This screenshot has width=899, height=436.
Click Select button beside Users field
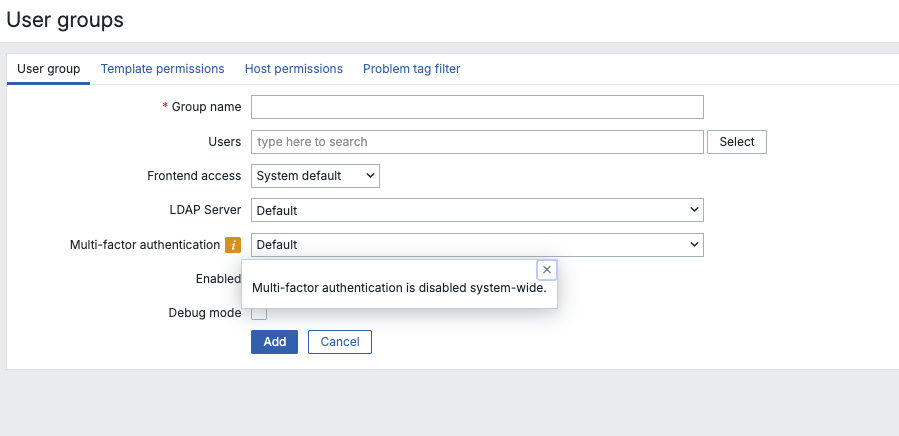(736, 142)
